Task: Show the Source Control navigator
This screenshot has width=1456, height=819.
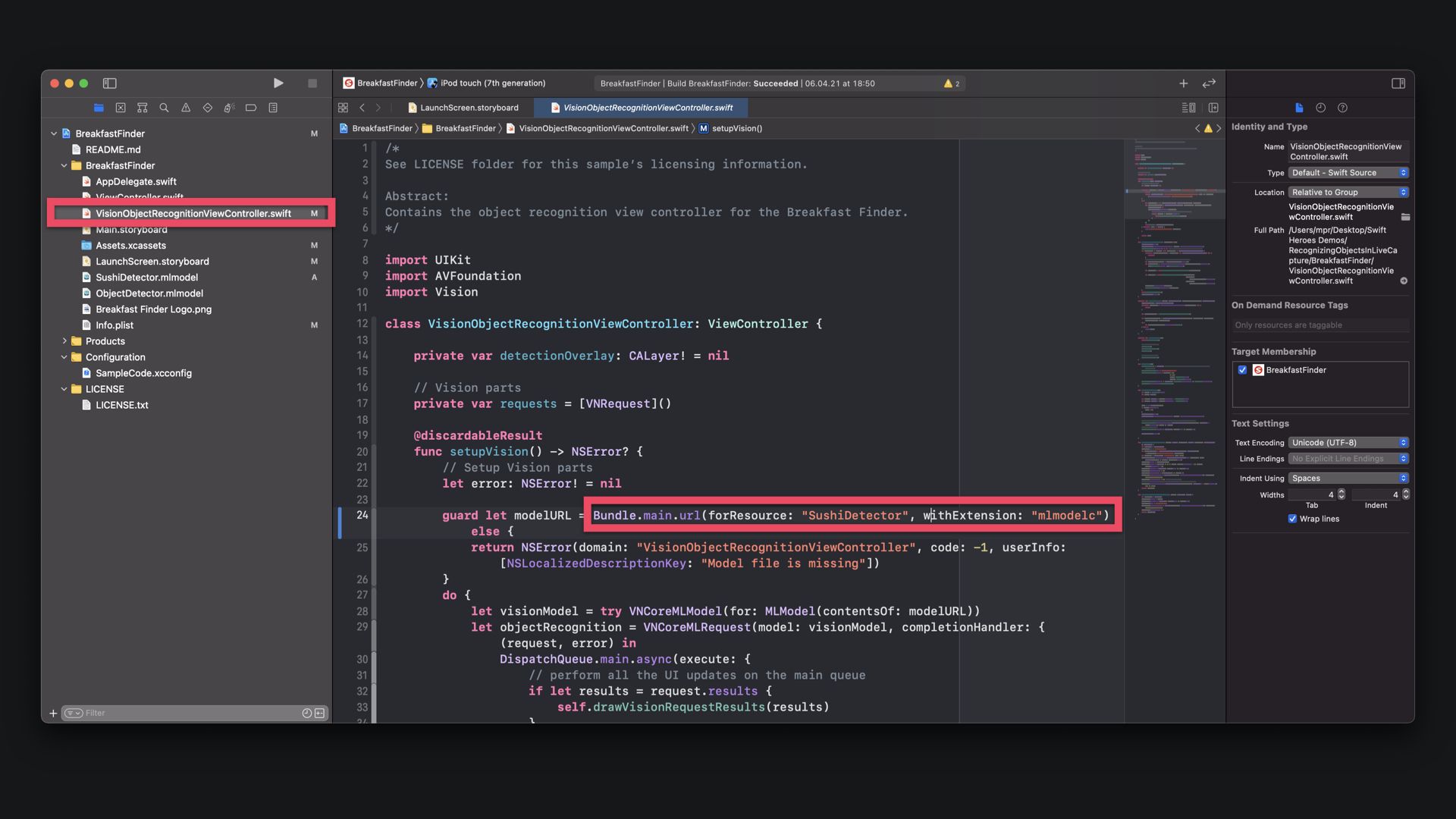Action: tap(121, 108)
